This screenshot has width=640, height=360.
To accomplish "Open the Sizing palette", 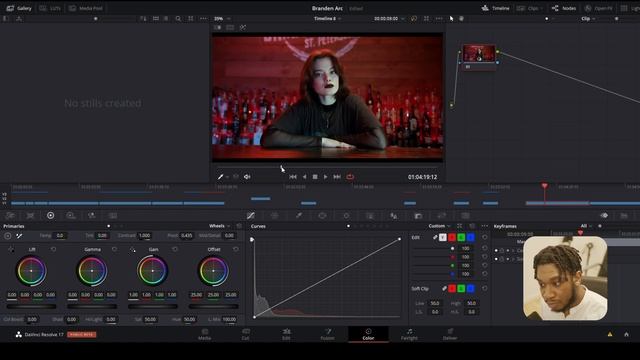I will [442, 216].
